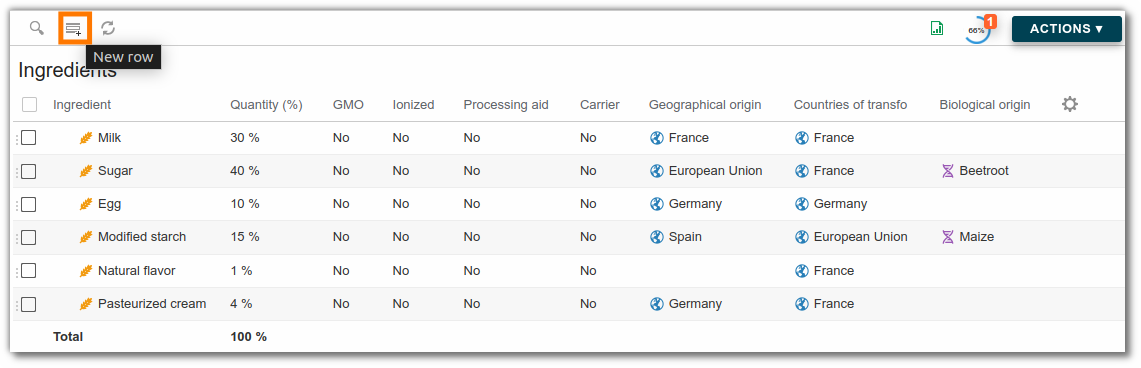Refresh the ingredients list
Image resolution: width=1141 pixels, height=368 pixels.
[x=108, y=28]
